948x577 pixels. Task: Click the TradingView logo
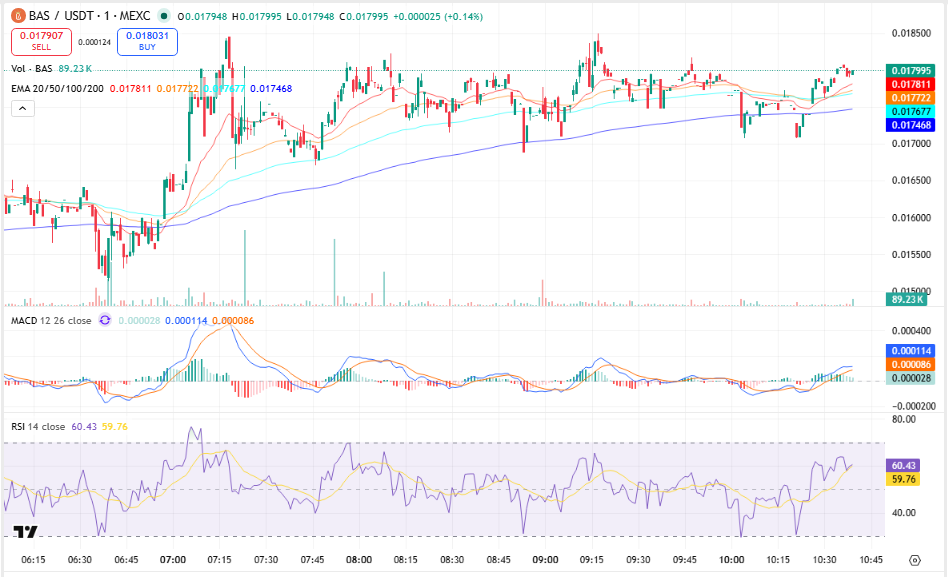tap(25, 532)
